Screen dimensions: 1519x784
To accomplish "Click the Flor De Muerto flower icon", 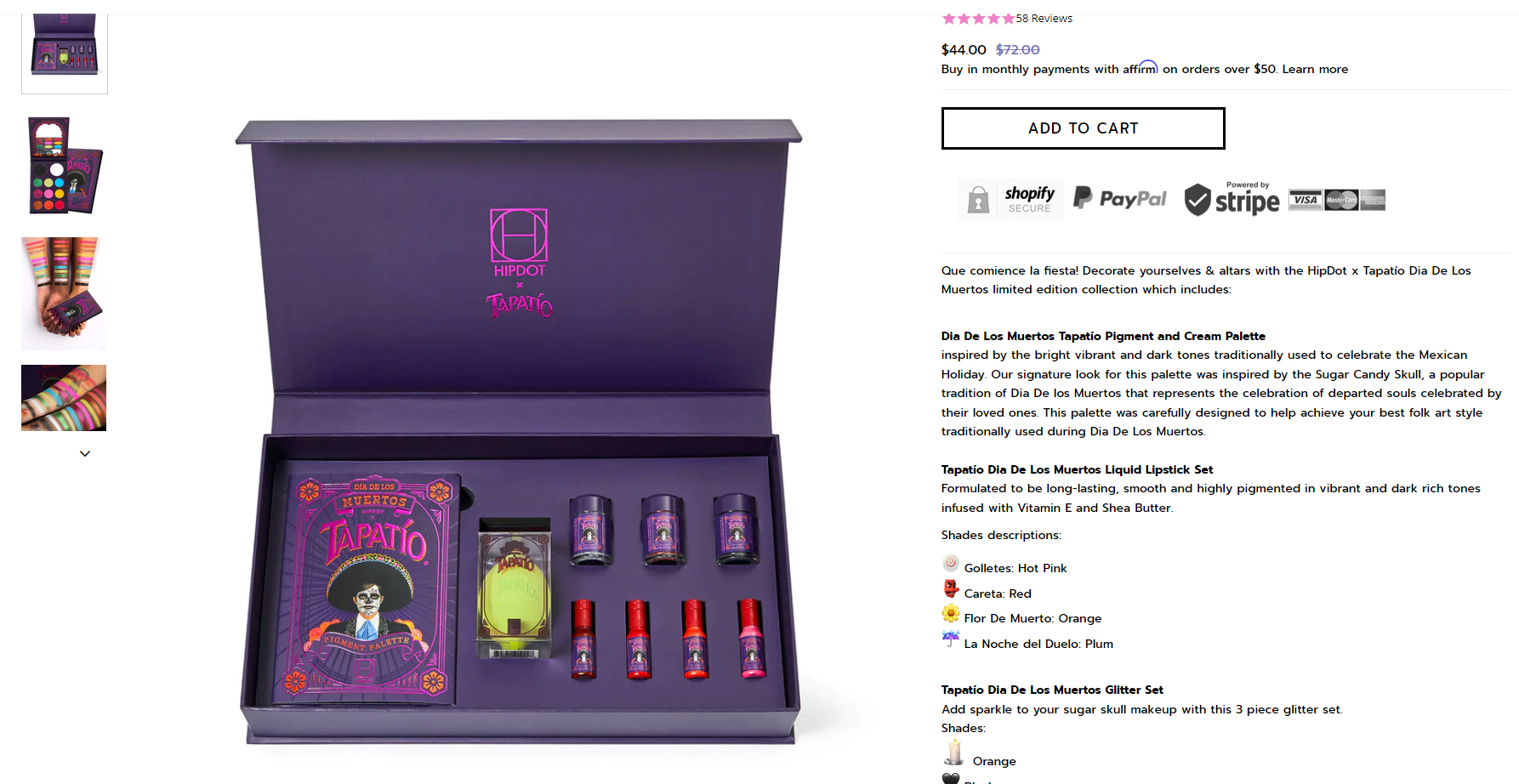I will 951,613.
